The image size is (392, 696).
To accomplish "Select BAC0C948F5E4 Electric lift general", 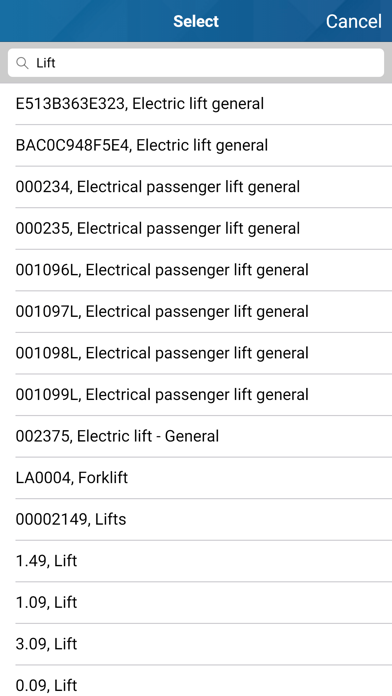I will 196,146.
